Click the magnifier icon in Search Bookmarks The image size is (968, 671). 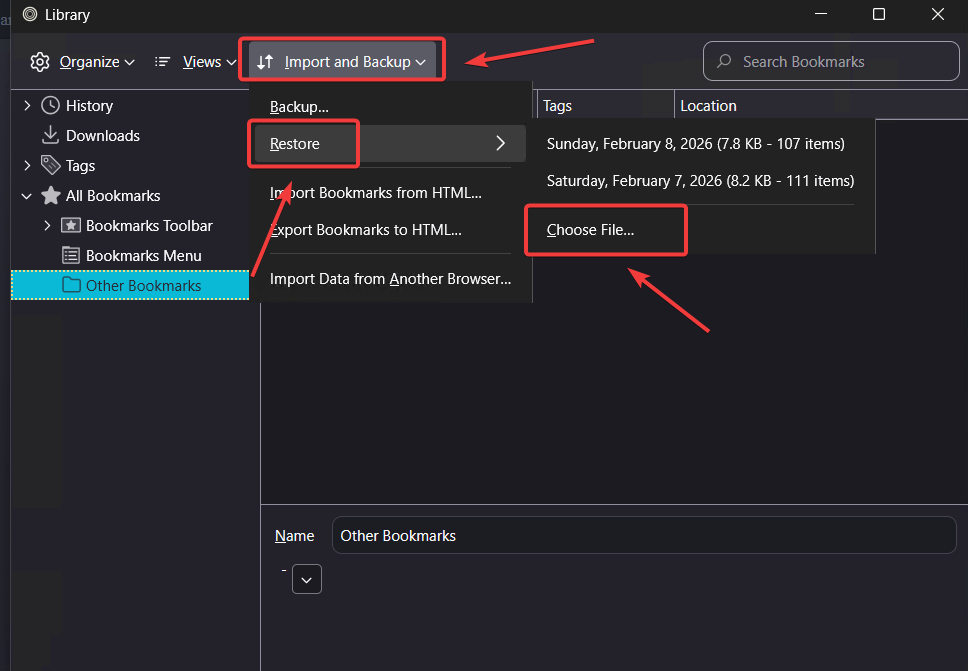(723, 61)
